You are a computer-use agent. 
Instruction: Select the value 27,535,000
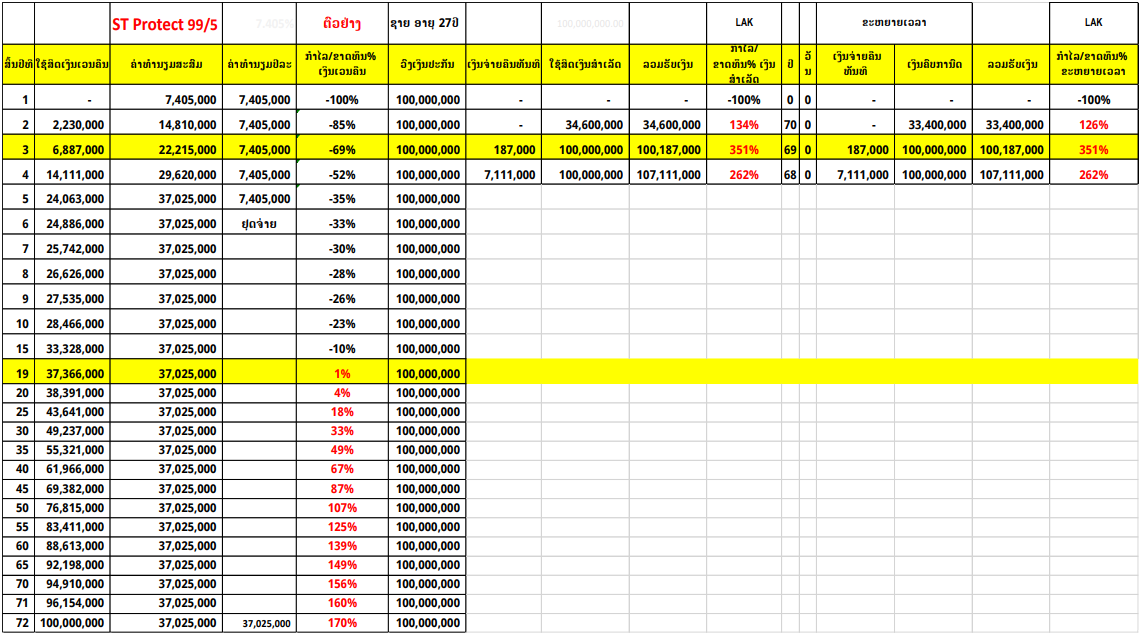pos(72,298)
